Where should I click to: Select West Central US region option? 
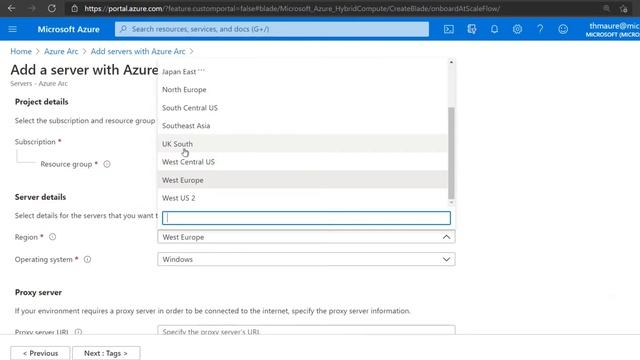pos(302,162)
